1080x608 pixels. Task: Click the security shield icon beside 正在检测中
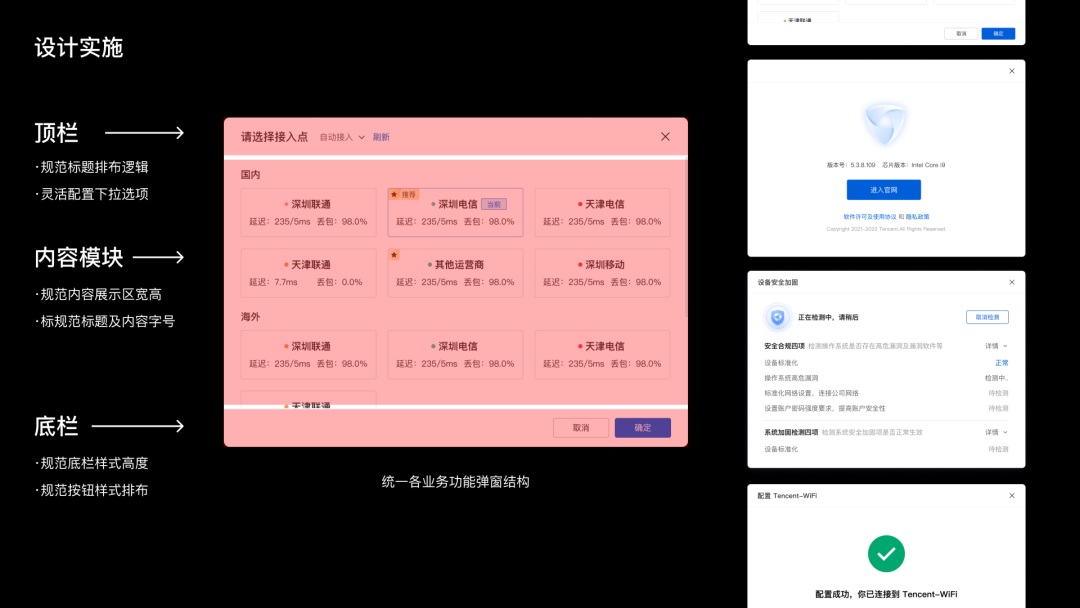tap(777, 318)
